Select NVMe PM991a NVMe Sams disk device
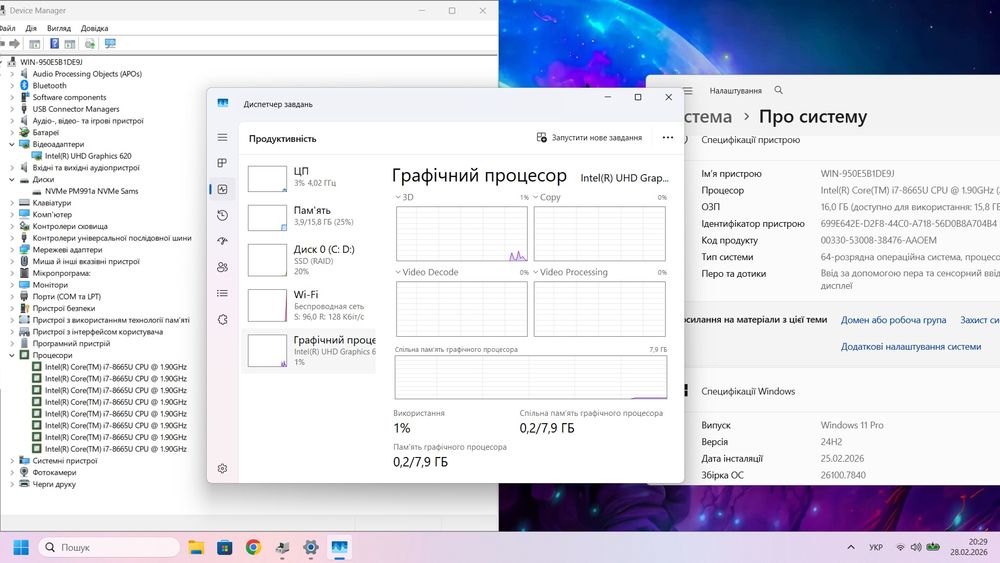This screenshot has width=1000, height=563. (x=91, y=191)
